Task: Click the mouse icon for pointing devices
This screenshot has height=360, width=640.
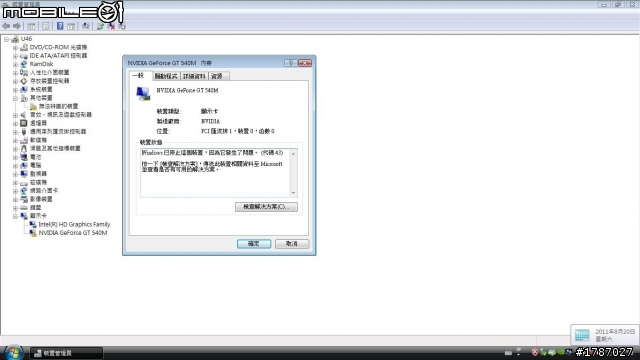Action: 24,149
